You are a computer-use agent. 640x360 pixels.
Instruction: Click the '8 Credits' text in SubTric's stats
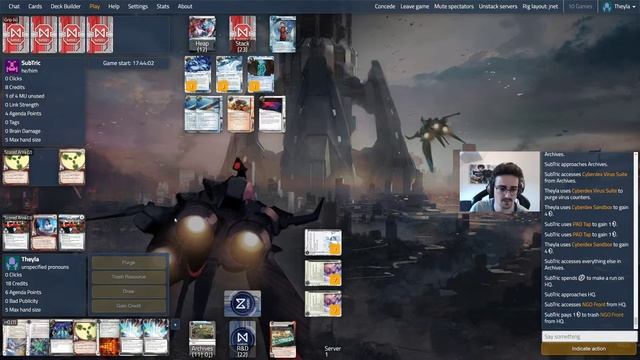tap(15, 87)
